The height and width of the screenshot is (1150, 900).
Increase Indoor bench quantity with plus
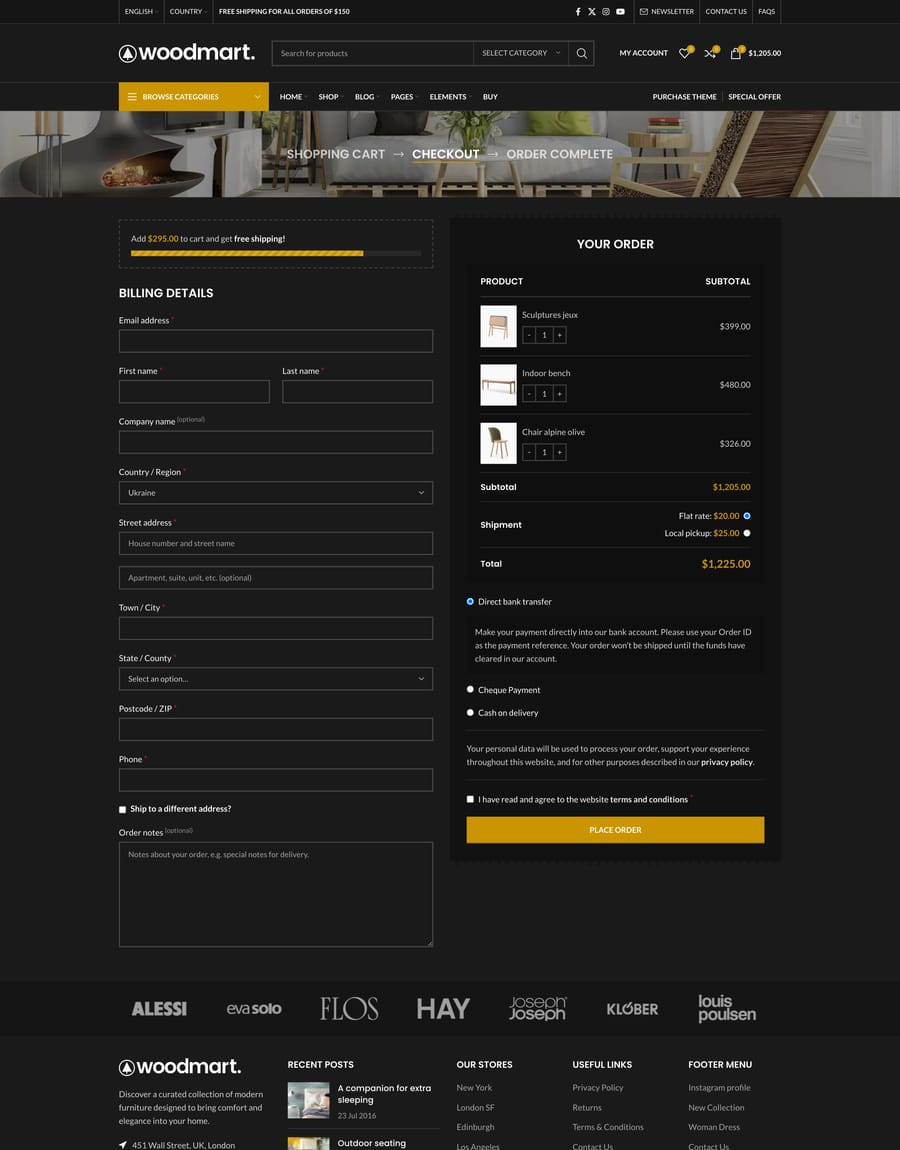point(560,394)
